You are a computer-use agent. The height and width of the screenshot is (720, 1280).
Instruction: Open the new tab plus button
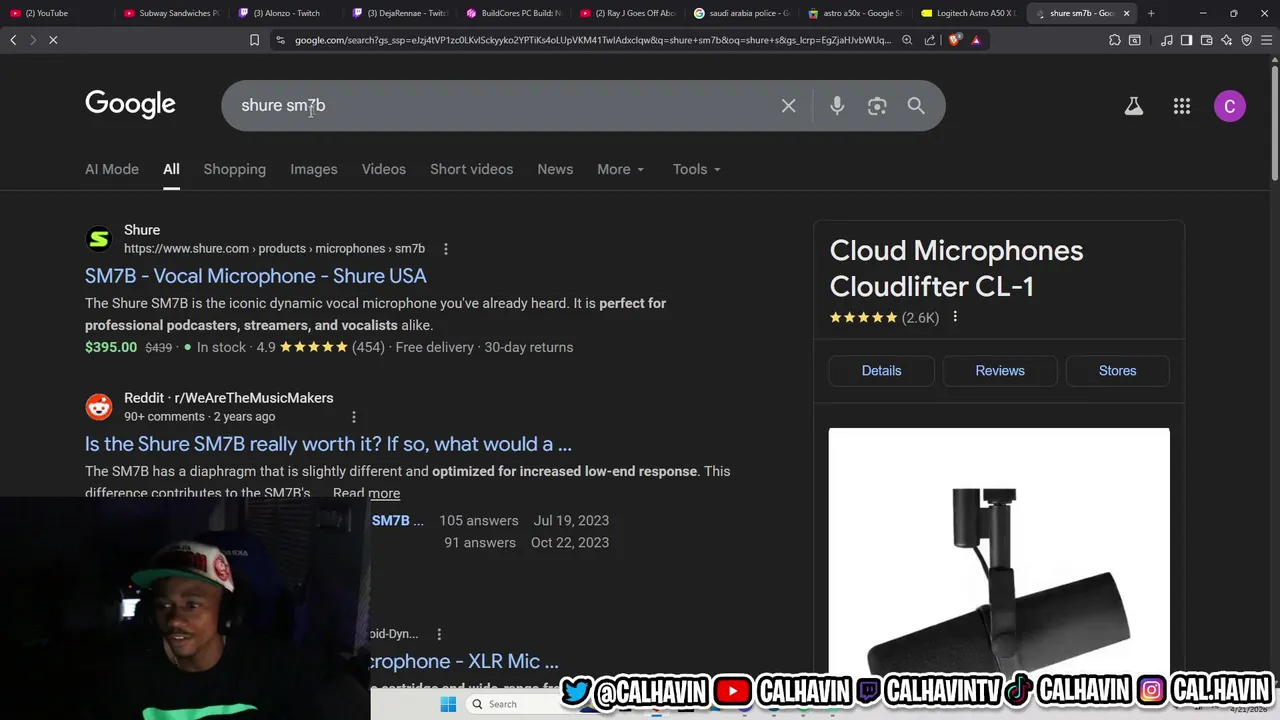pos(1151,13)
